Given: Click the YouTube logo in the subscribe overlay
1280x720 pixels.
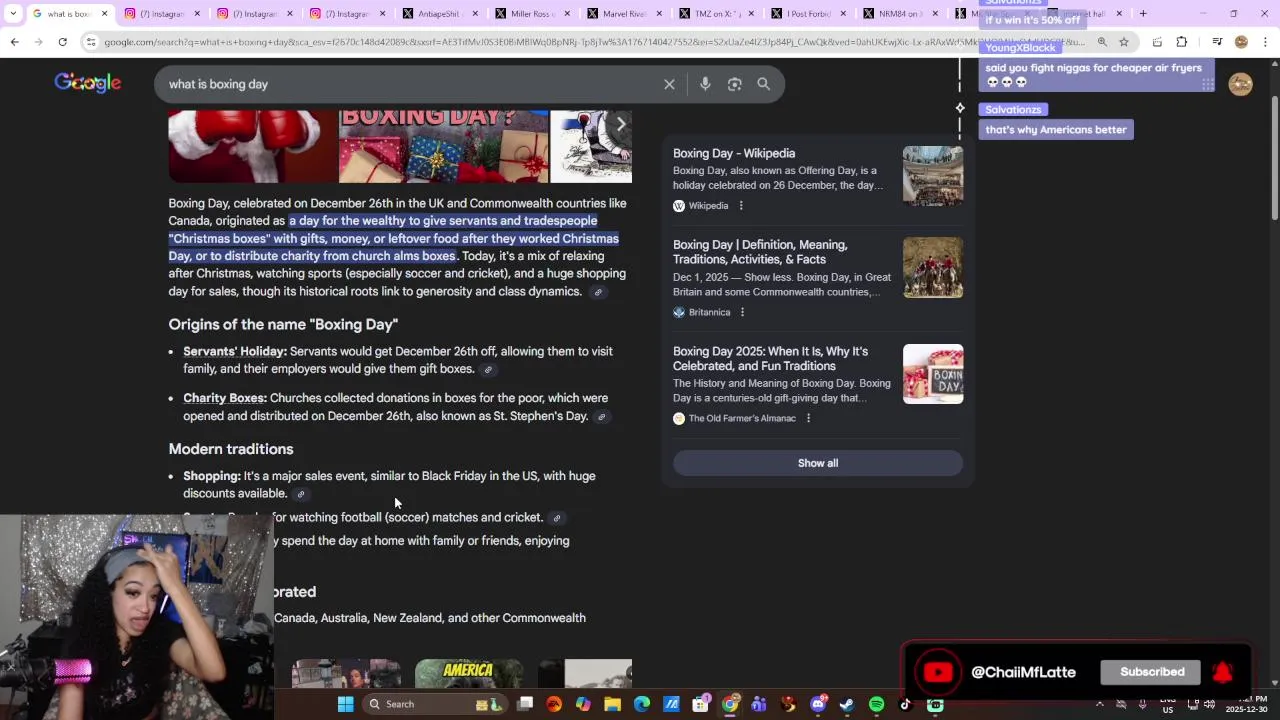Looking at the screenshot, I should click(938, 673).
